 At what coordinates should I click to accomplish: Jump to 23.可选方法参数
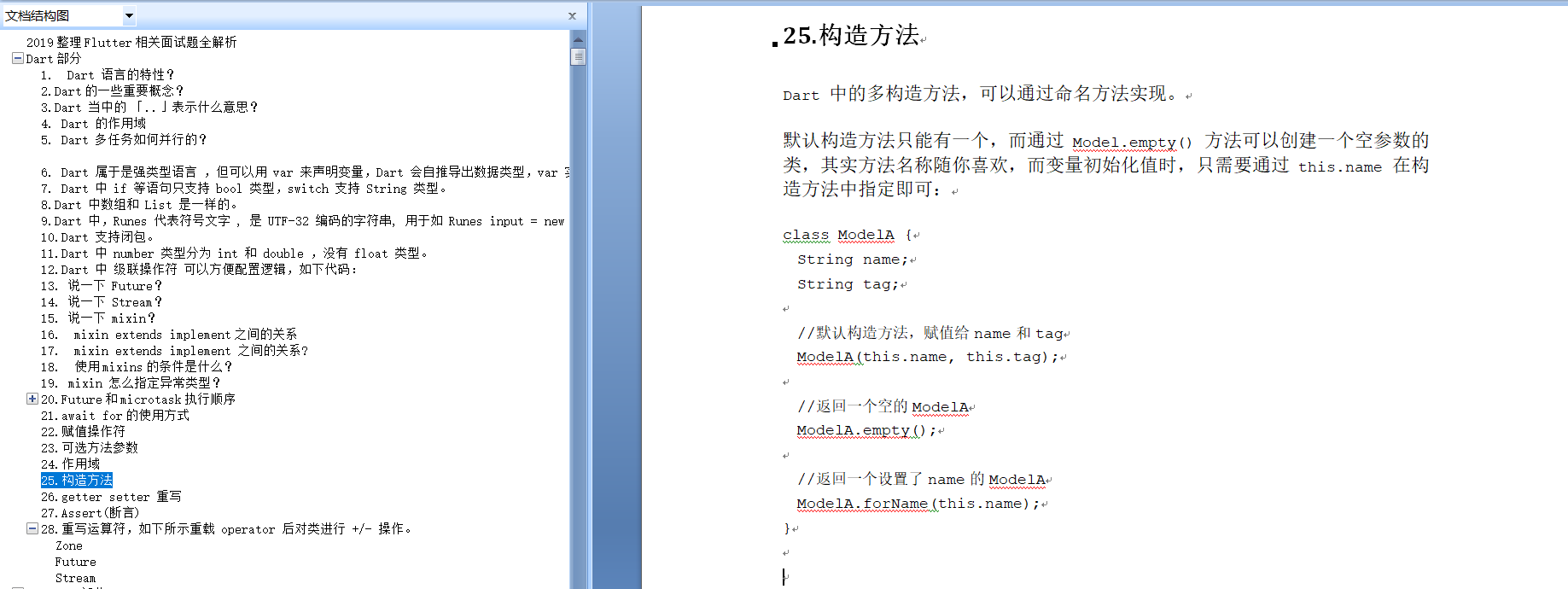tap(90, 447)
